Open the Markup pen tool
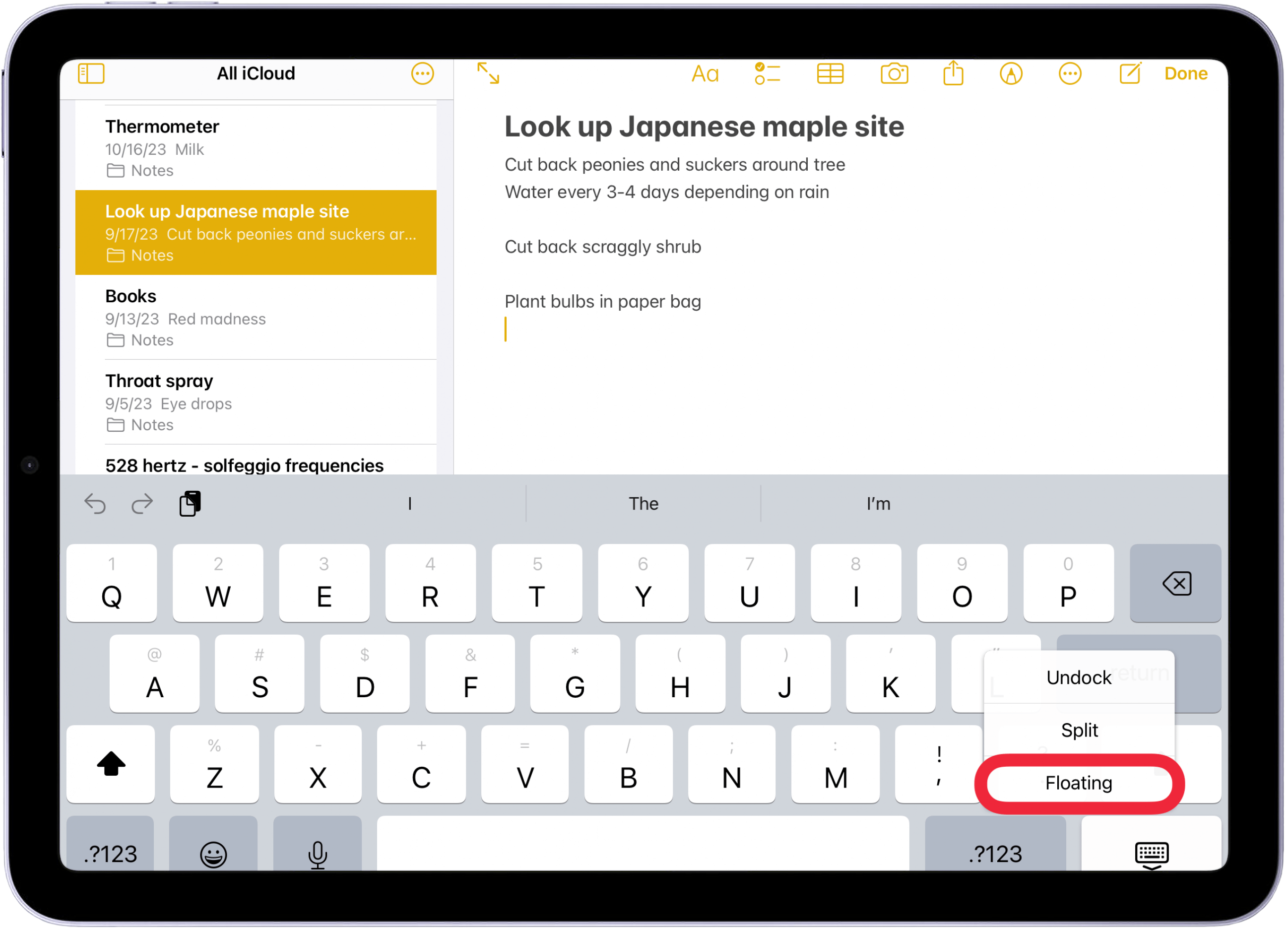This screenshot has height=930, width=1288. (x=1012, y=73)
